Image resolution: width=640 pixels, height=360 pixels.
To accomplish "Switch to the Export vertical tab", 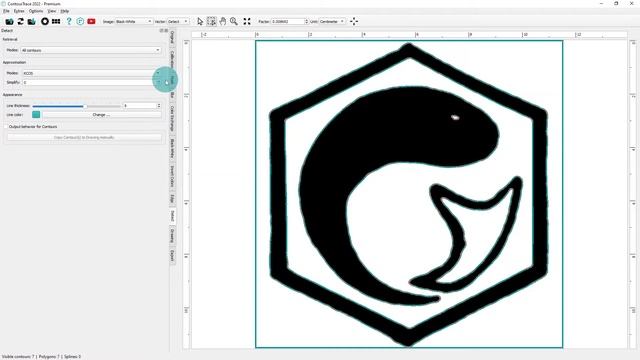I will [172, 256].
